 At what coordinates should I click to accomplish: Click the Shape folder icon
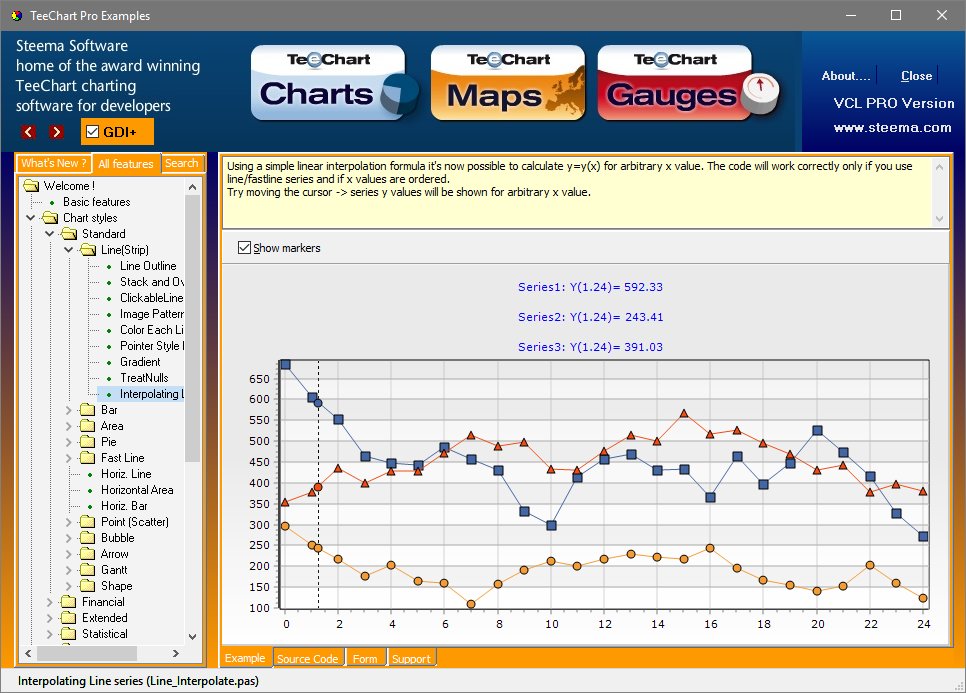pos(88,586)
